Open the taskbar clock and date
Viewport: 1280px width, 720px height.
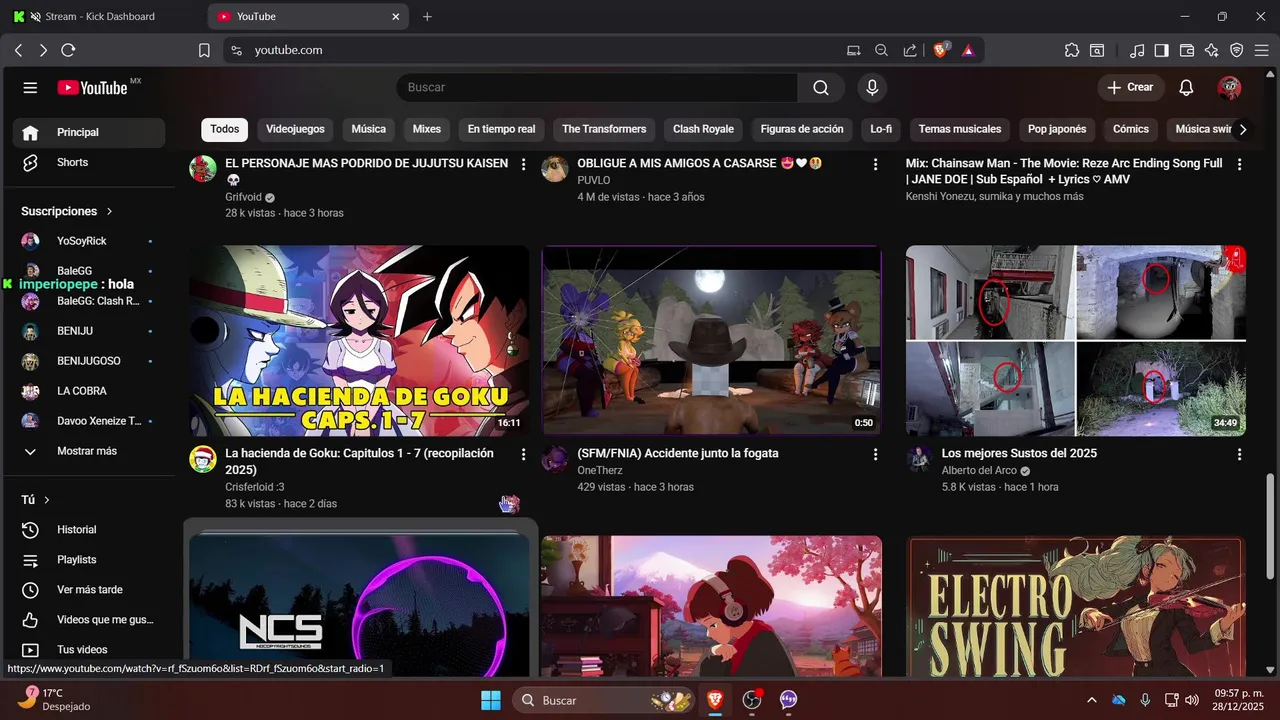pyautogui.click(x=1238, y=700)
